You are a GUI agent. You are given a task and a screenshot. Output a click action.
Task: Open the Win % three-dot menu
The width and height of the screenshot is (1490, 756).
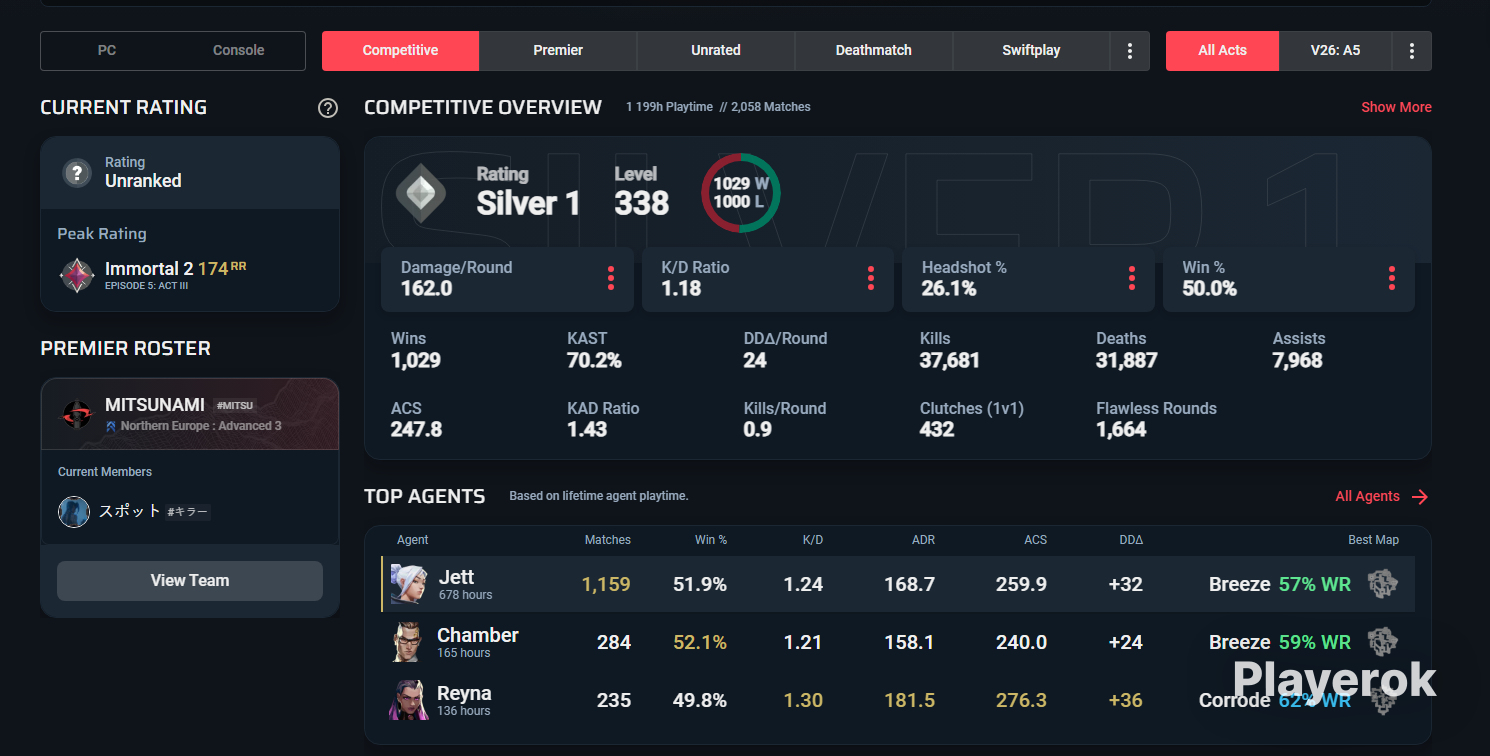pyautogui.click(x=1391, y=279)
